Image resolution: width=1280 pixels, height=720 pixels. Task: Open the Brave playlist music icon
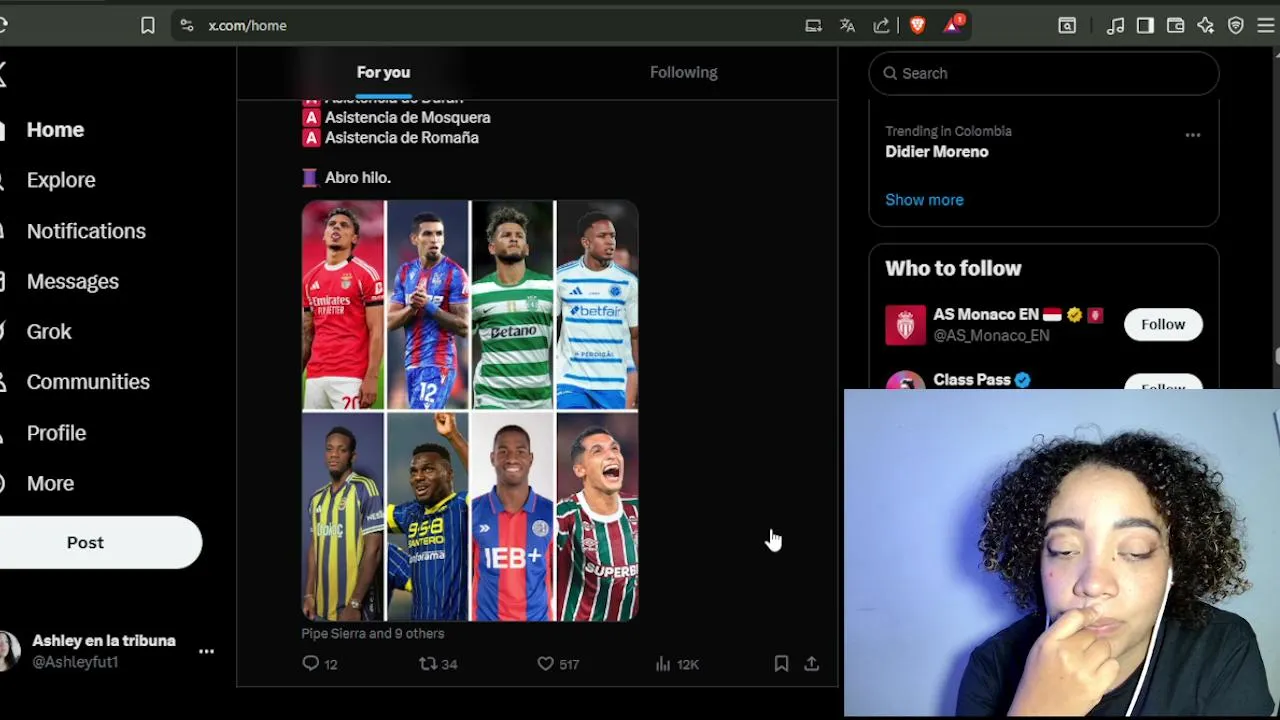coord(1115,26)
